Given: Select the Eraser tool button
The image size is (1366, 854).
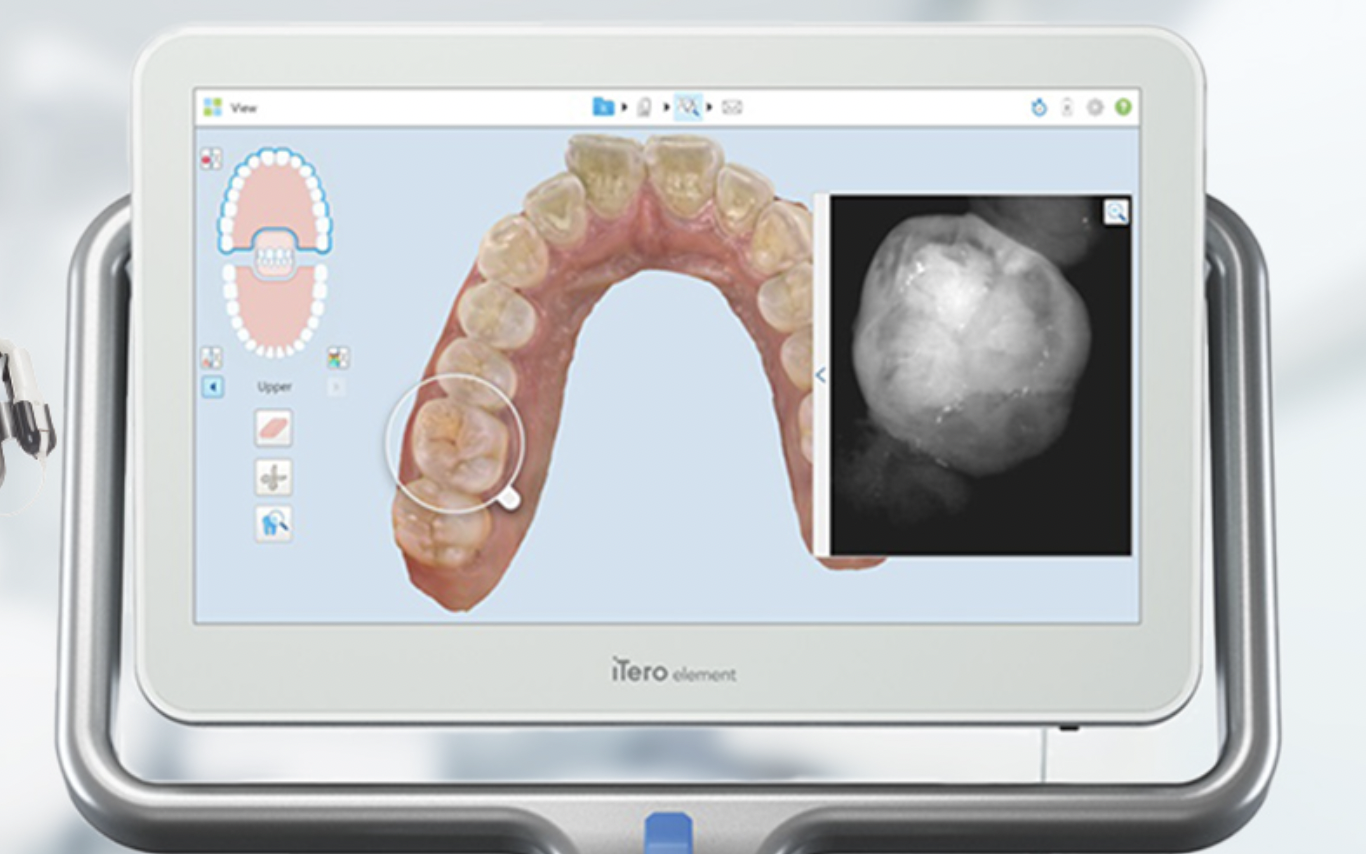Looking at the screenshot, I should click(x=273, y=428).
